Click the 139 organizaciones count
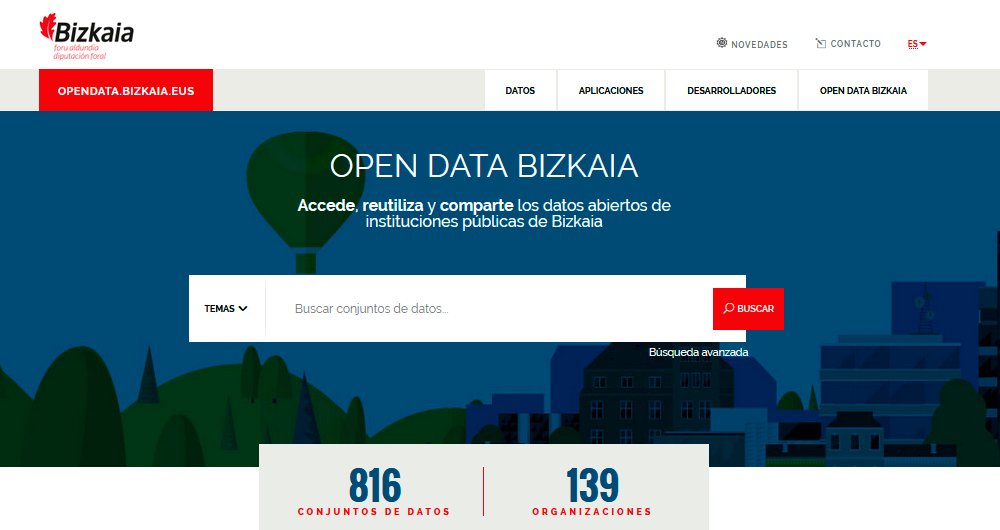 (592, 486)
